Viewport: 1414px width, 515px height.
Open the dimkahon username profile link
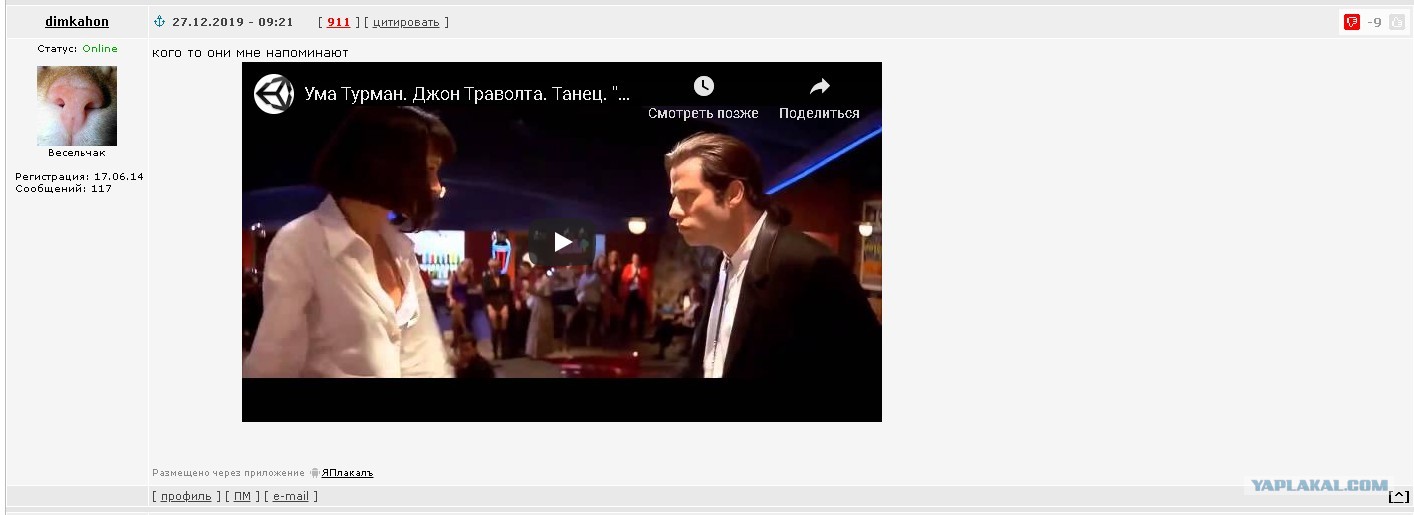(x=77, y=21)
